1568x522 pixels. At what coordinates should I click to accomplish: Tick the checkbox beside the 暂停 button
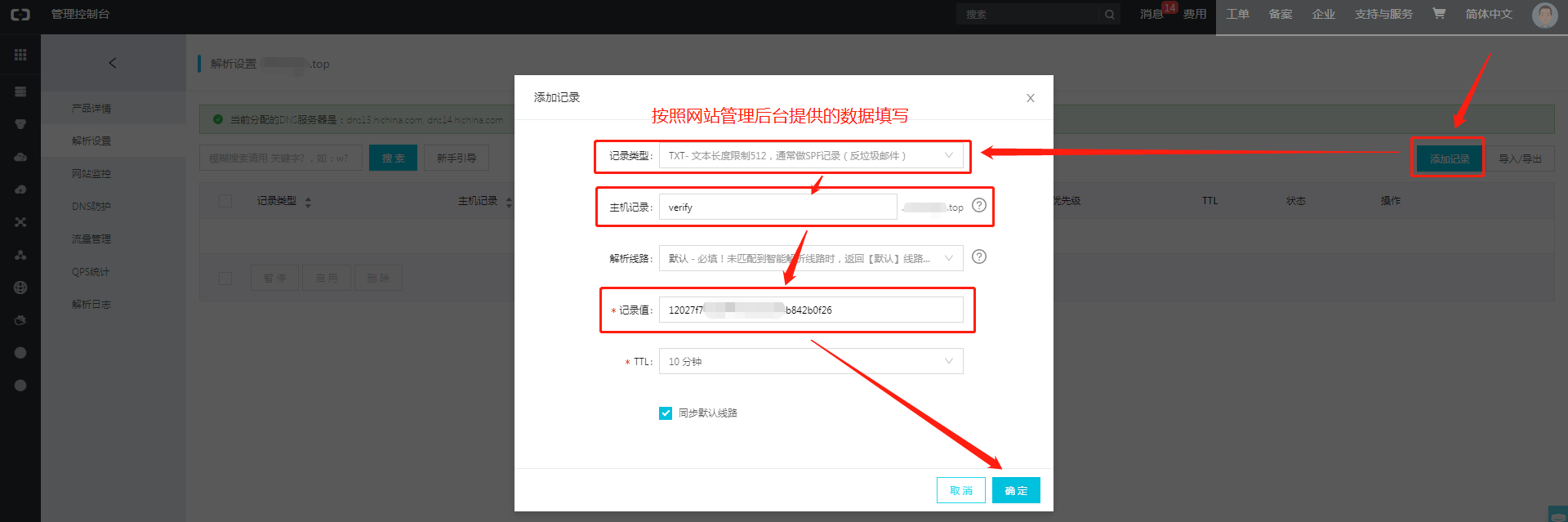[225, 279]
